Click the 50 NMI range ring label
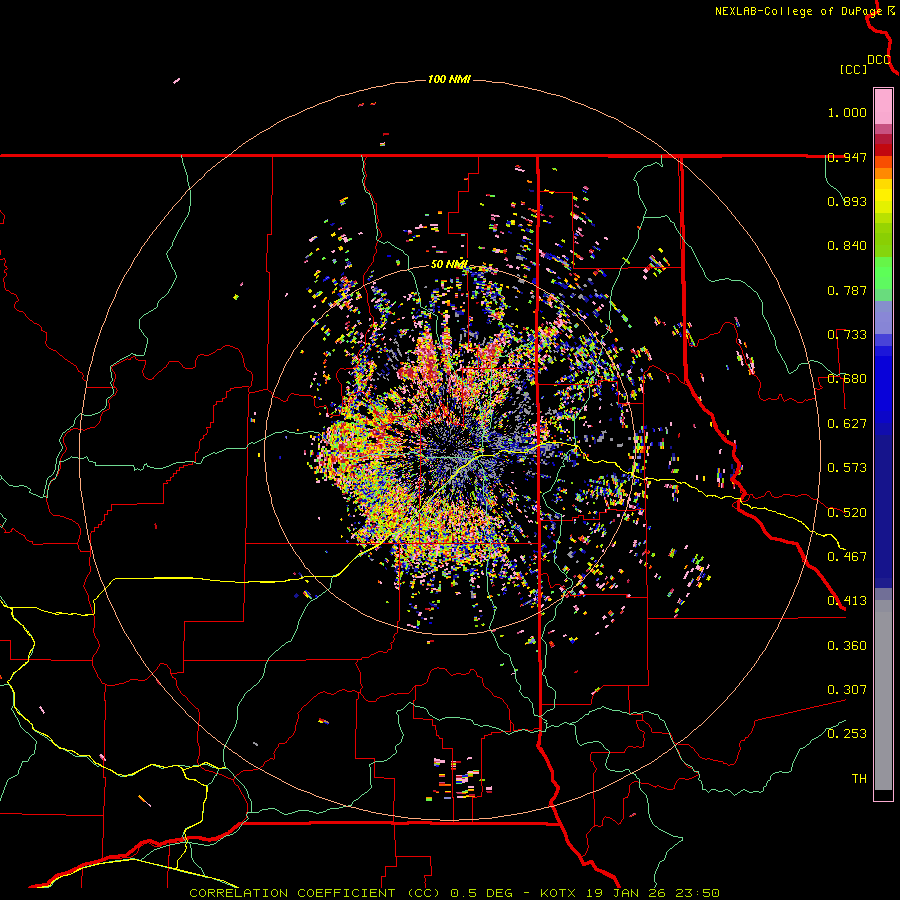Image resolution: width=900 pixels, height=900 pixels. point(449,265)
